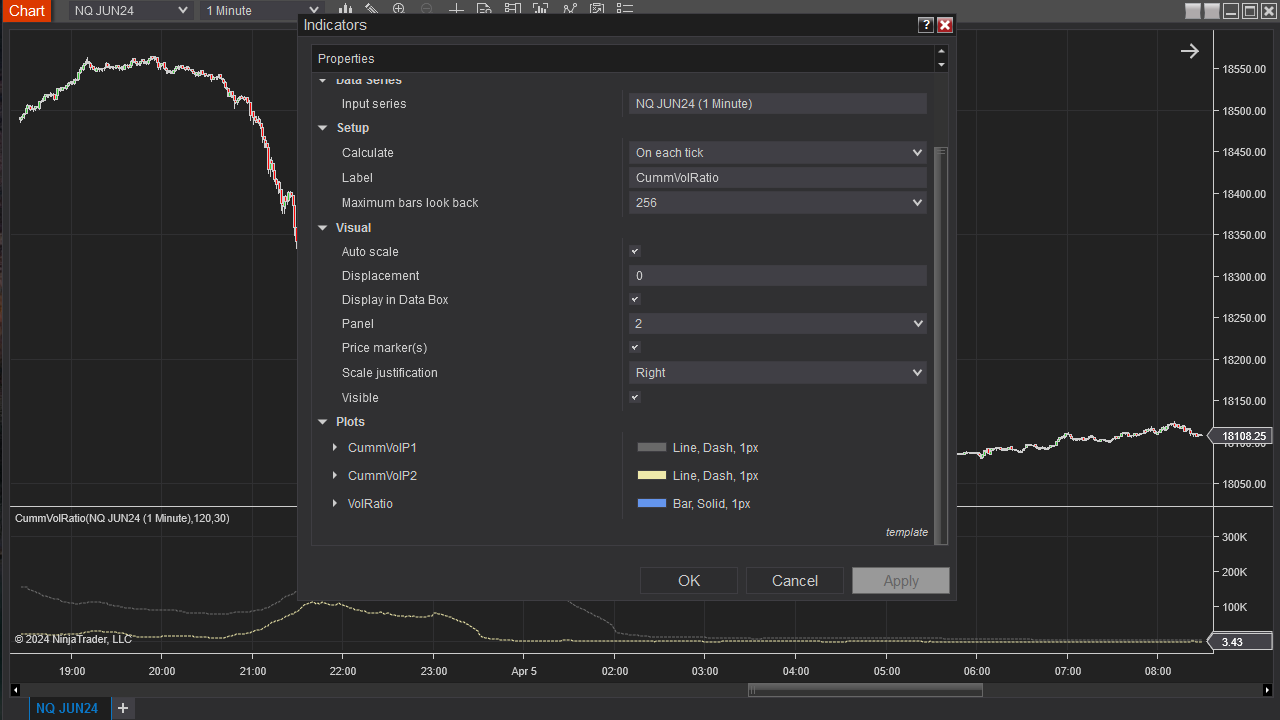Collapse the Setup section
Screen dimensions: 1280x720
pyautogui.click(x=323, y=128)
